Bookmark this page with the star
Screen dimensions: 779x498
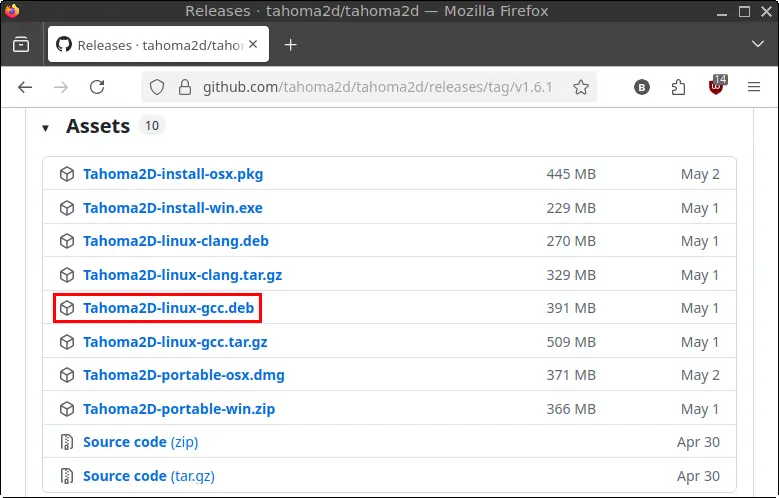581,87
